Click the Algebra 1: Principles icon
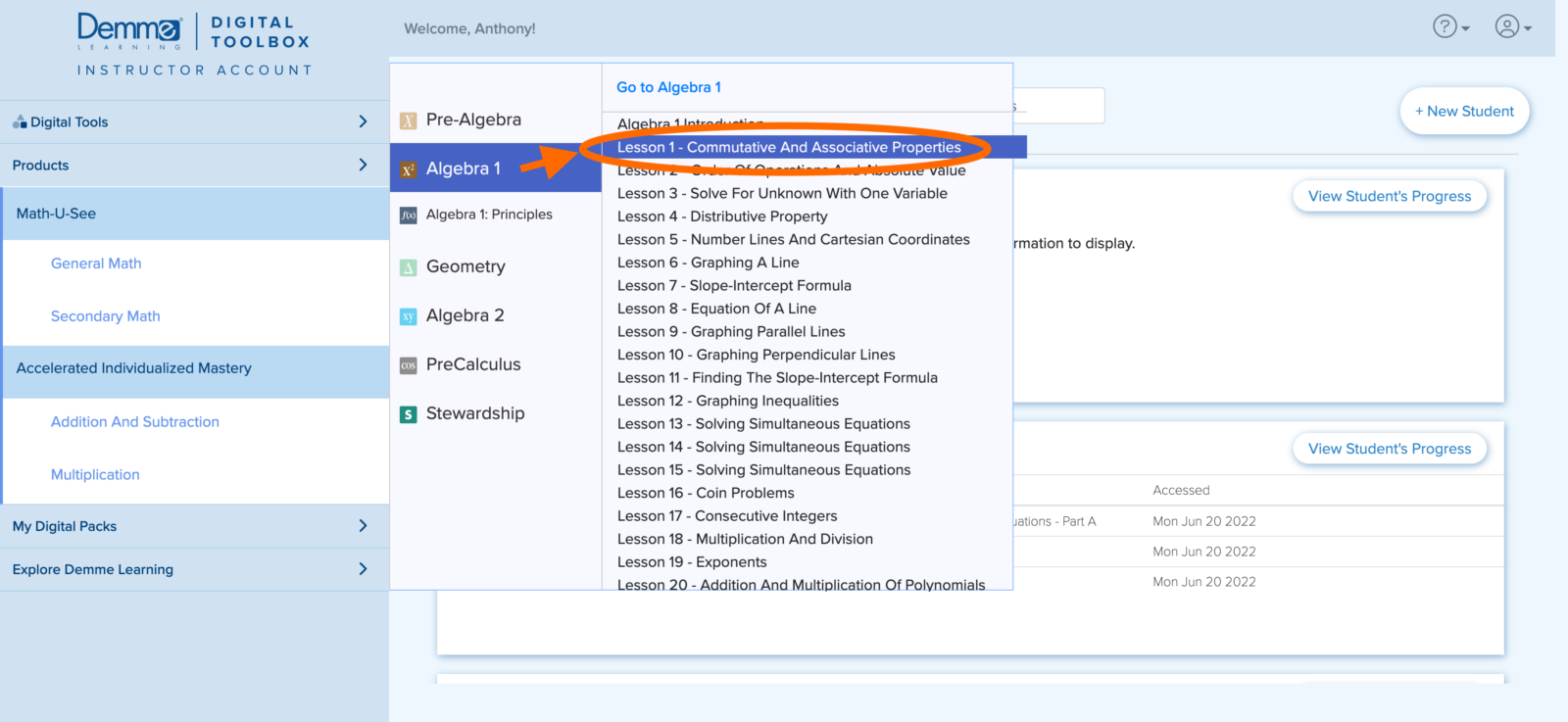 click(408, 216)
